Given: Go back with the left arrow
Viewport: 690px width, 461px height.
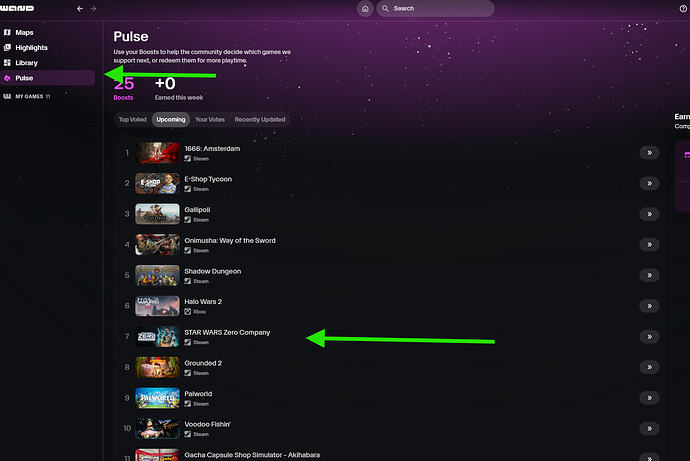Looking at the screenshot, I should coord(80,8).
